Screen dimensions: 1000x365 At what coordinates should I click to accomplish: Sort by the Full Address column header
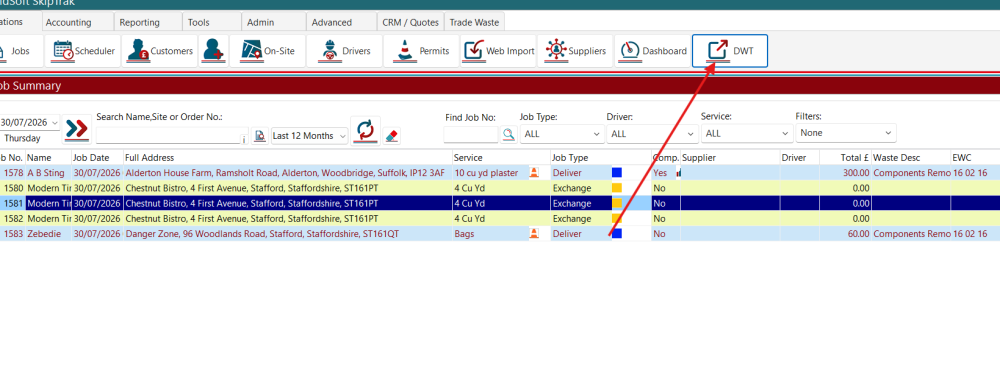pos(288,158)
